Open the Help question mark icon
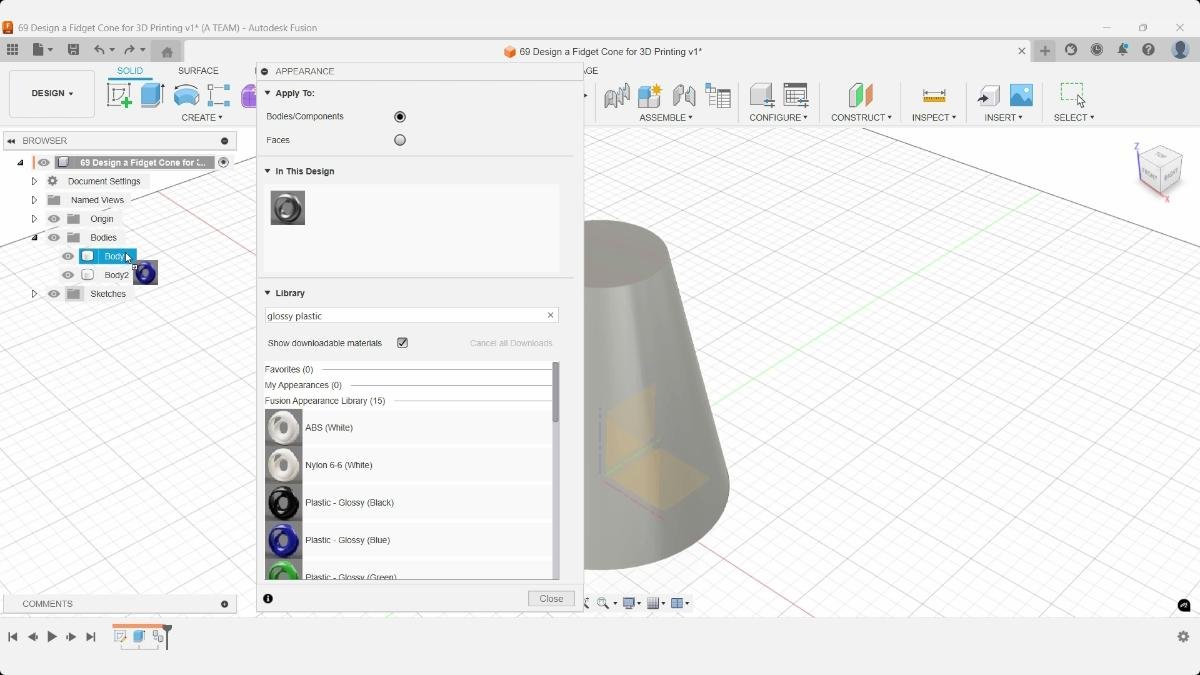The image size is (1200, 675). [x=1149, y=50]
